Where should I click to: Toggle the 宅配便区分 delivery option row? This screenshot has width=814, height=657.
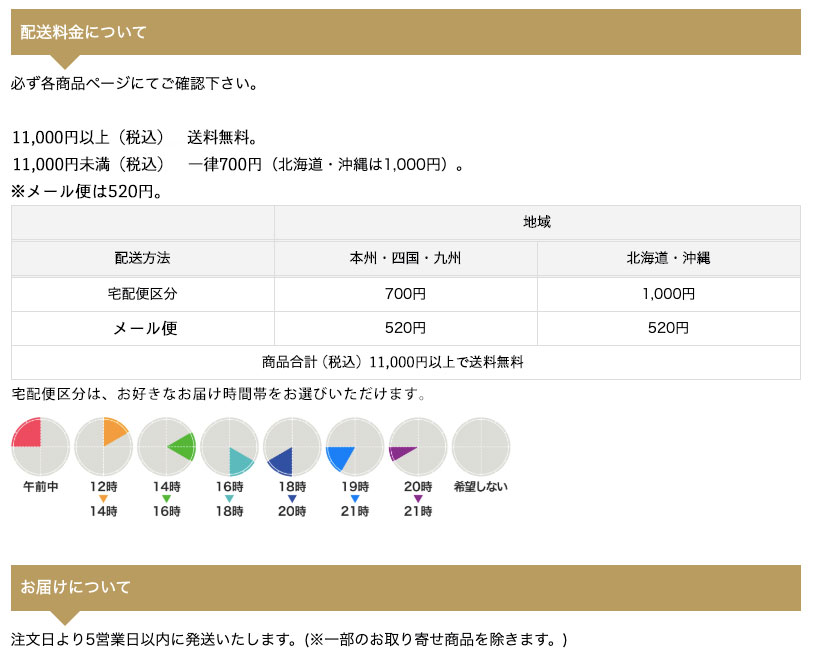[142, 294]
